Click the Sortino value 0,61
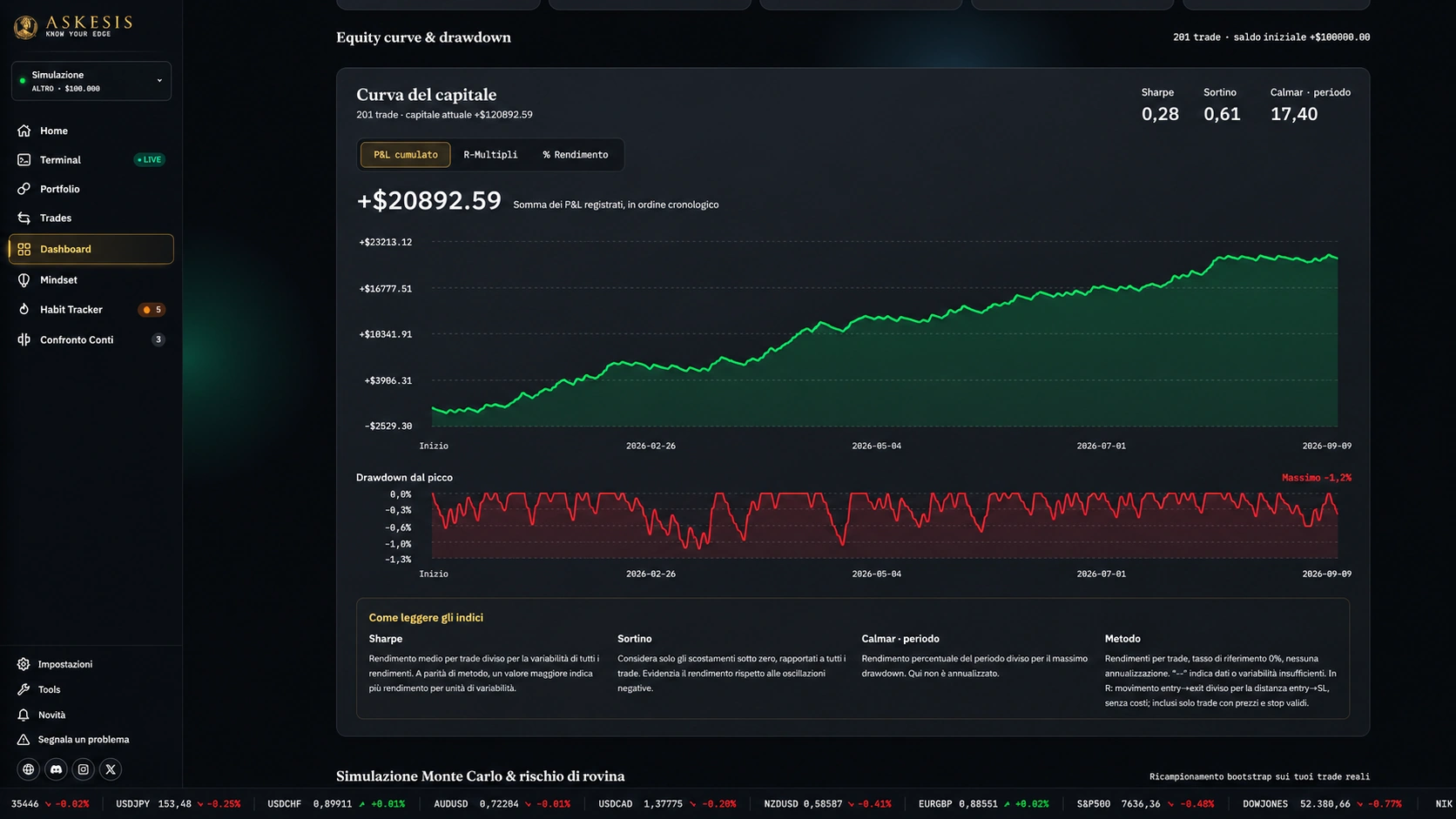This screenshot has width=1456, height=819. point(1222,114)
